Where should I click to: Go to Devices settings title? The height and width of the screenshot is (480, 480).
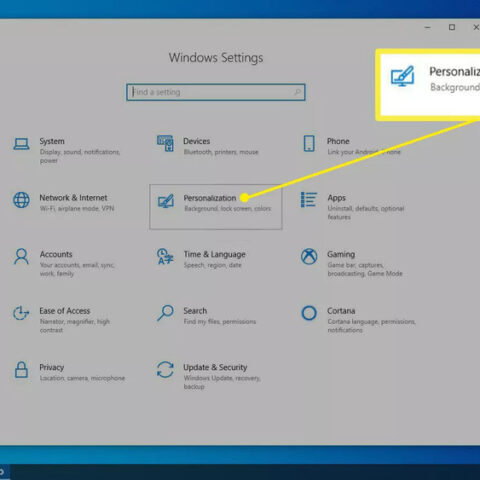coord(197,141)
